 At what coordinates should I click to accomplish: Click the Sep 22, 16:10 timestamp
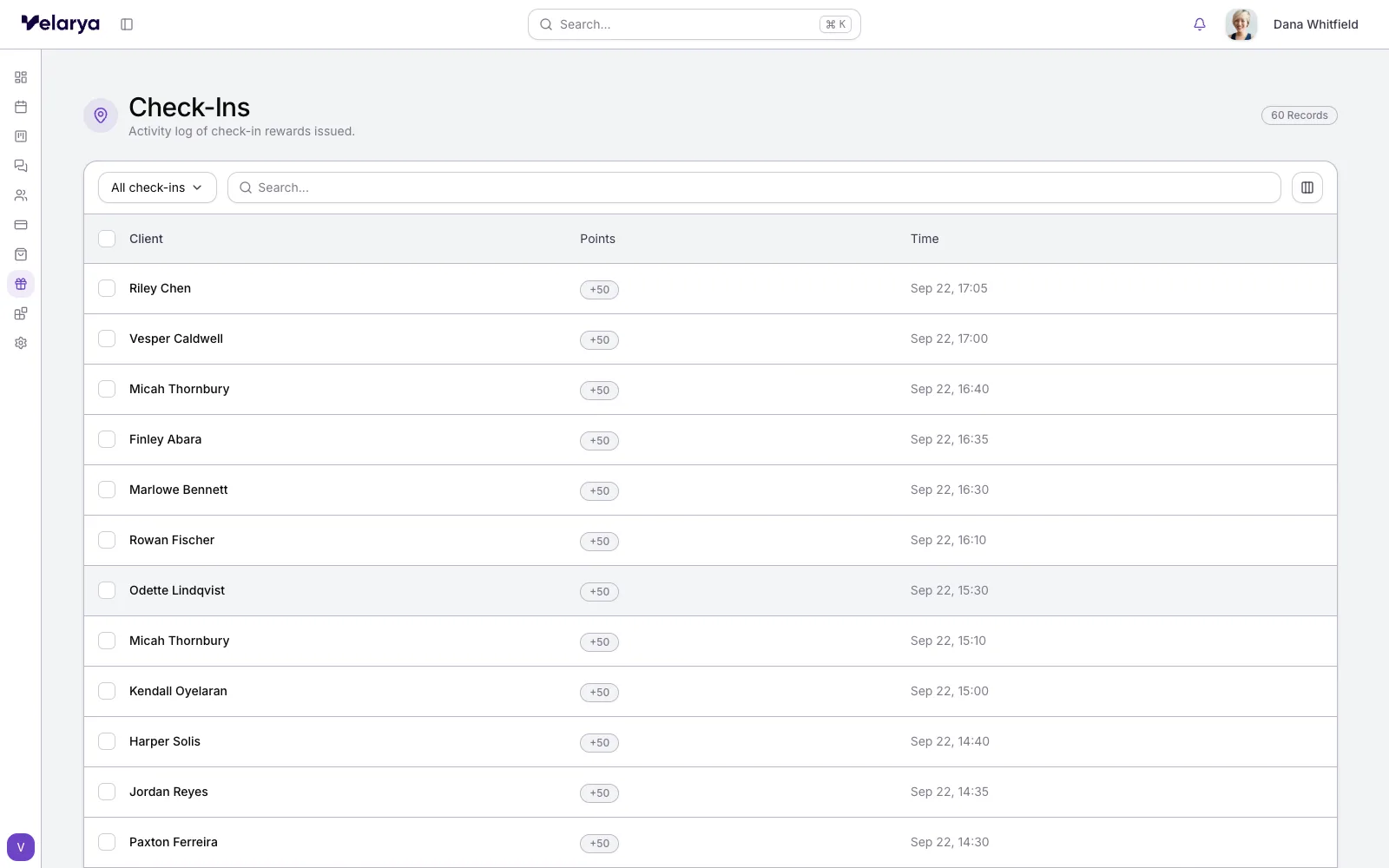(x=948, y=540)
